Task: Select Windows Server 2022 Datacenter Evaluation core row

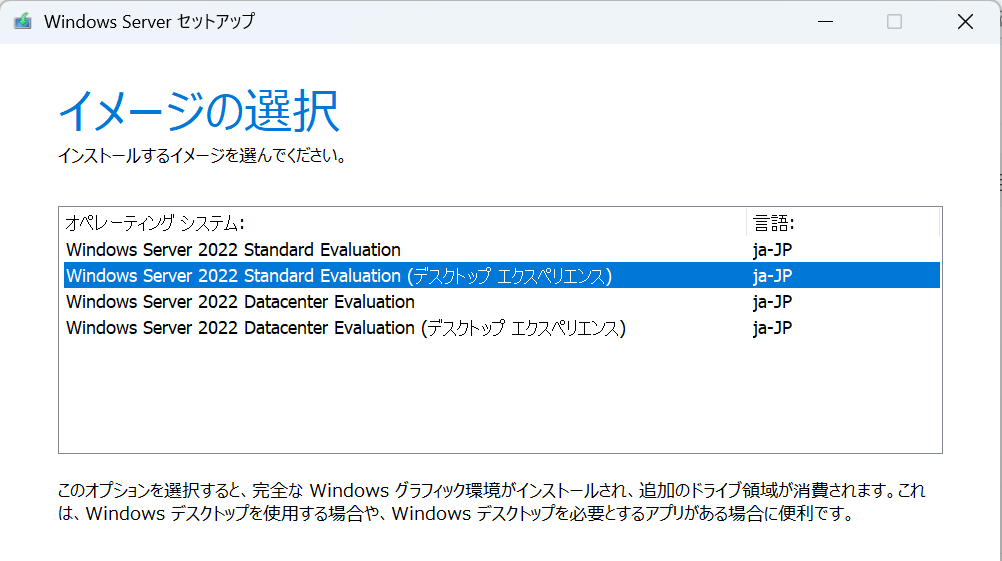Action: coord(502,302)
